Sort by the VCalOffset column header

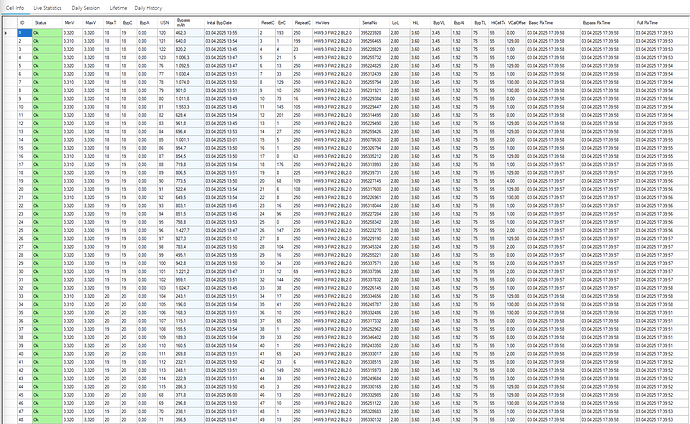coord(516,23)
